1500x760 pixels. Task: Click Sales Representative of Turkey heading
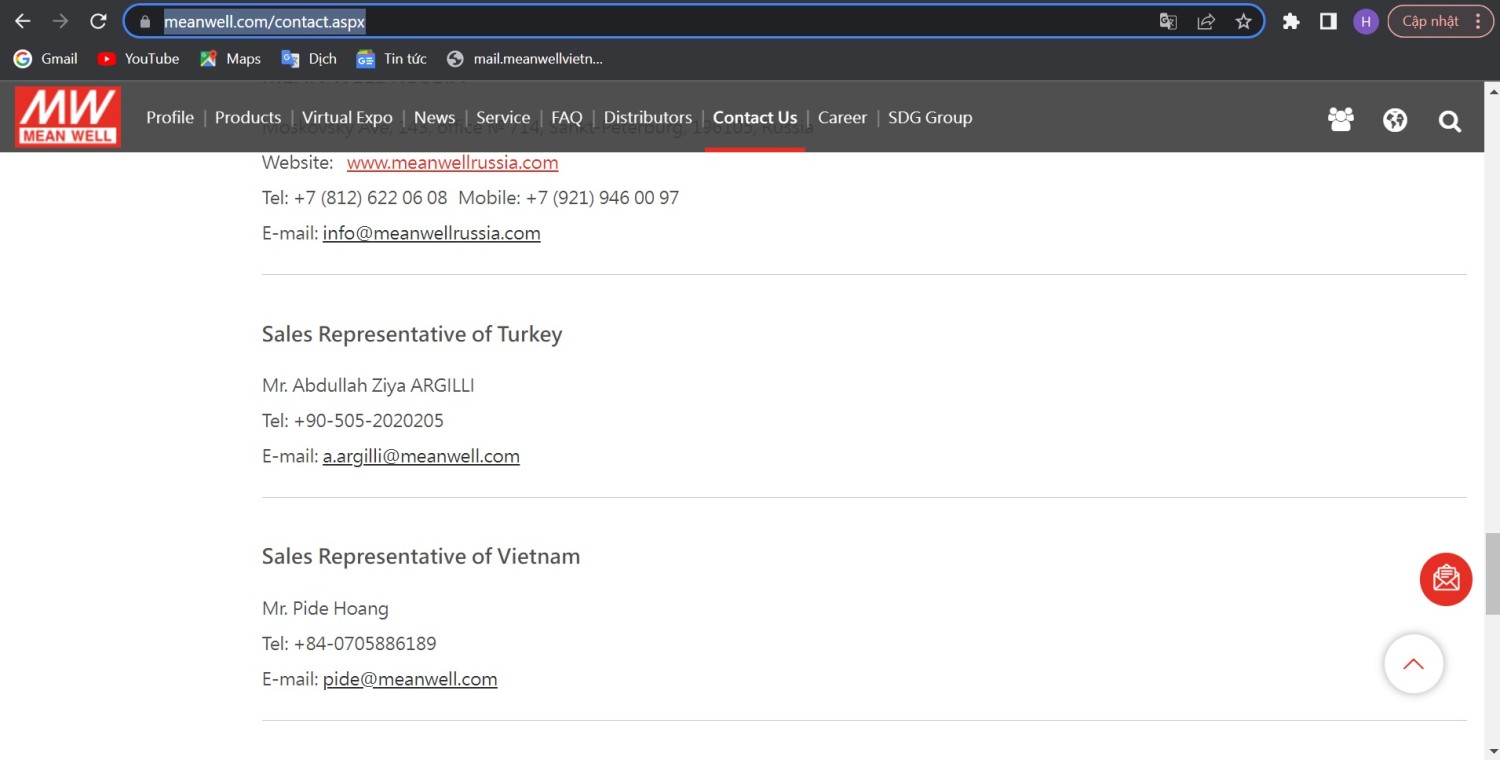coord(412,334)
